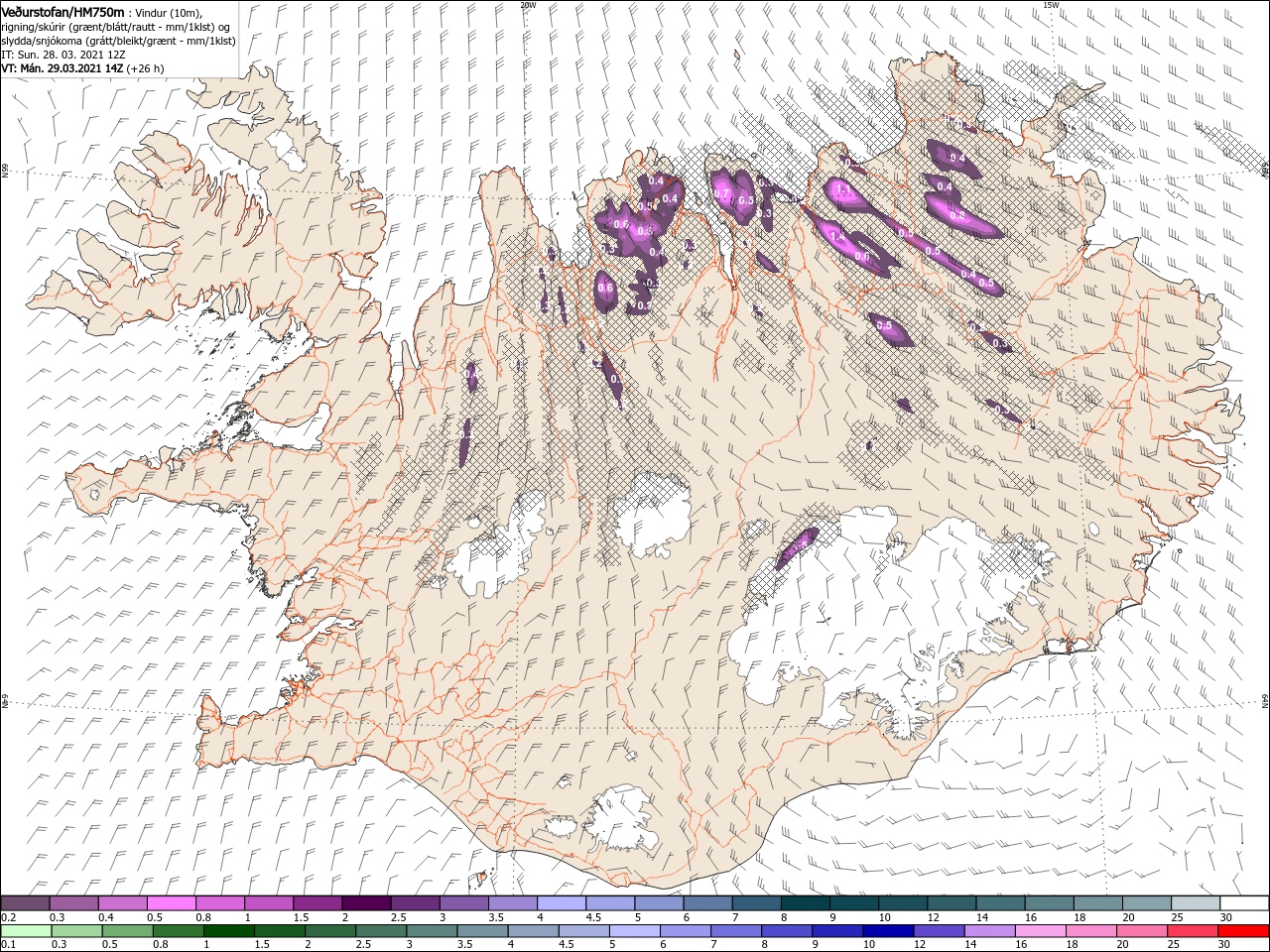Pick upper legend row swatch labeled 0.2

(x=25, y=903)
